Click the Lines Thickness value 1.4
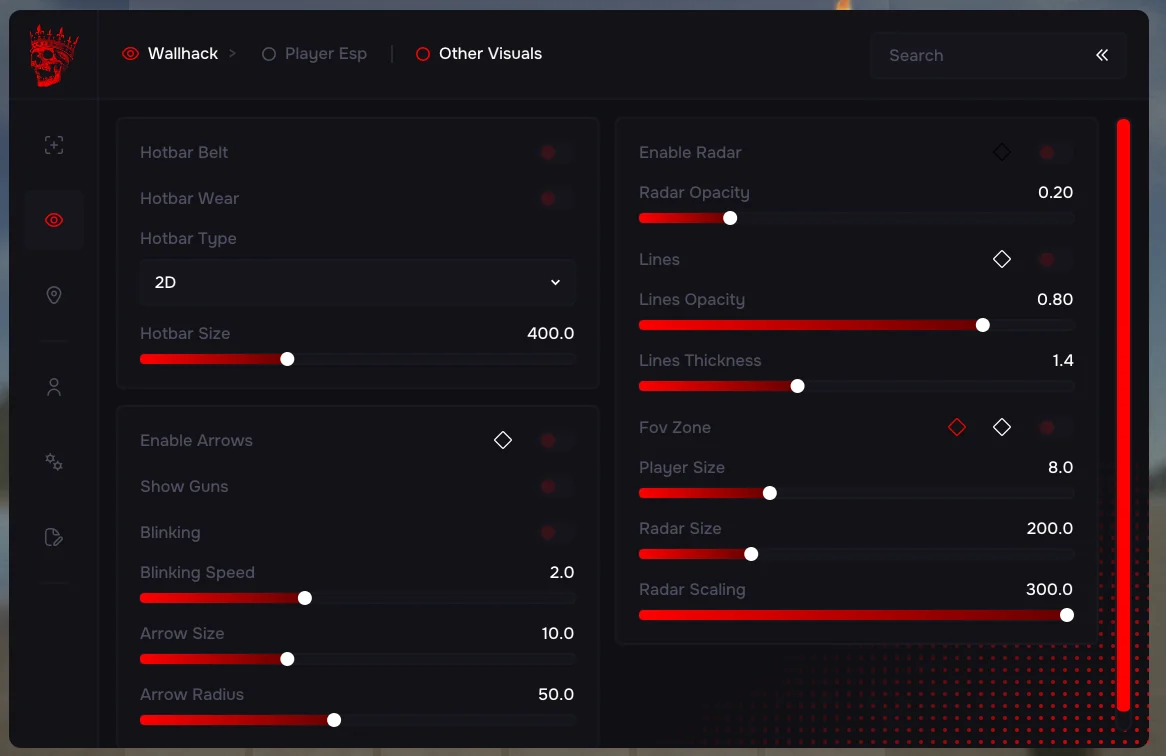This screenshot has width=1166, height=756. pyautogui.click(x=1063, y=361)
